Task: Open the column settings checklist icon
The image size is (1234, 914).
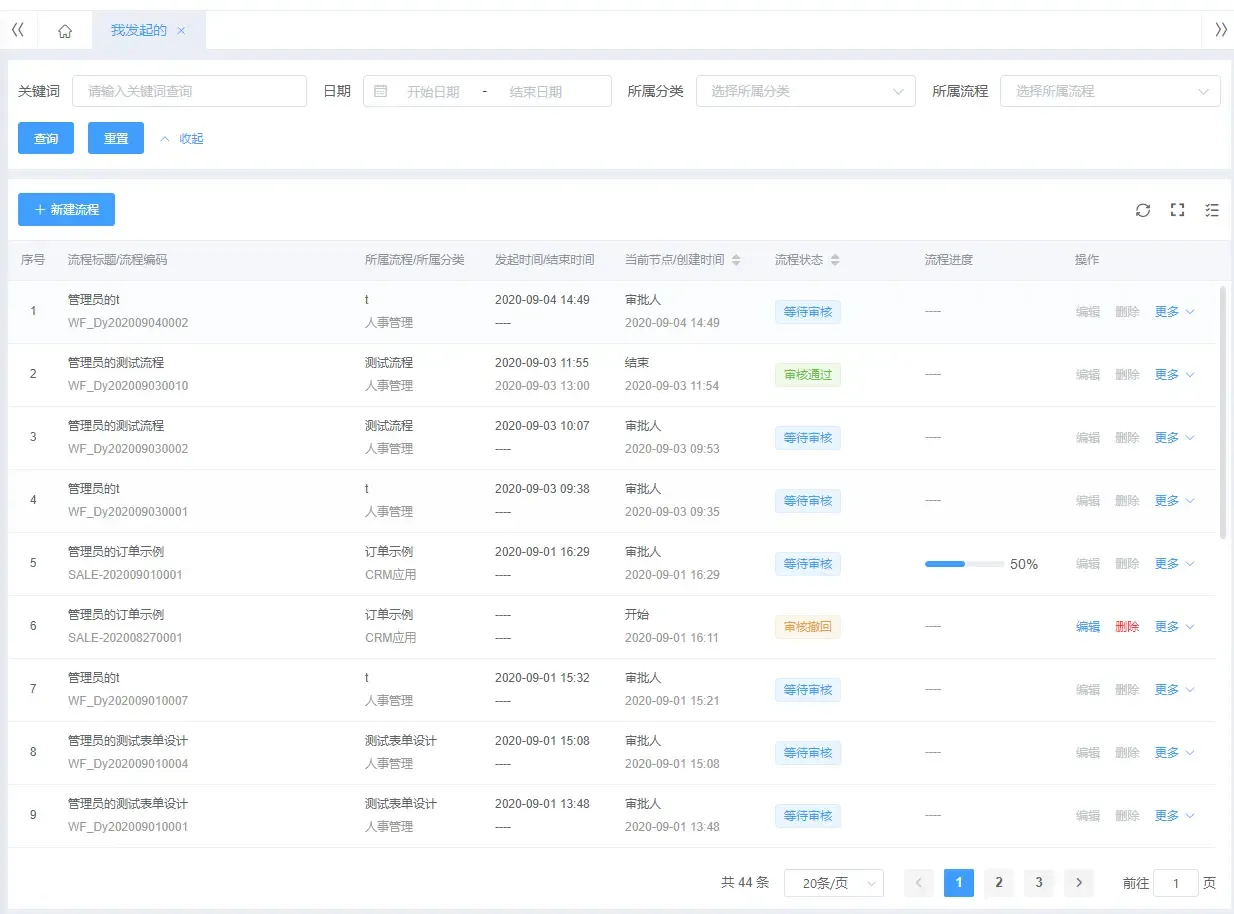Action: pos(1212,210)
